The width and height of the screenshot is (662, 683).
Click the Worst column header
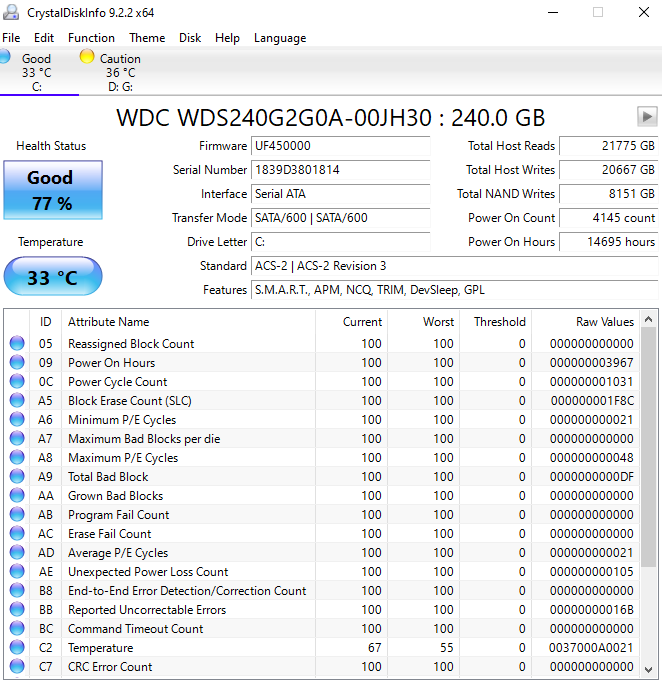point(424,322)
